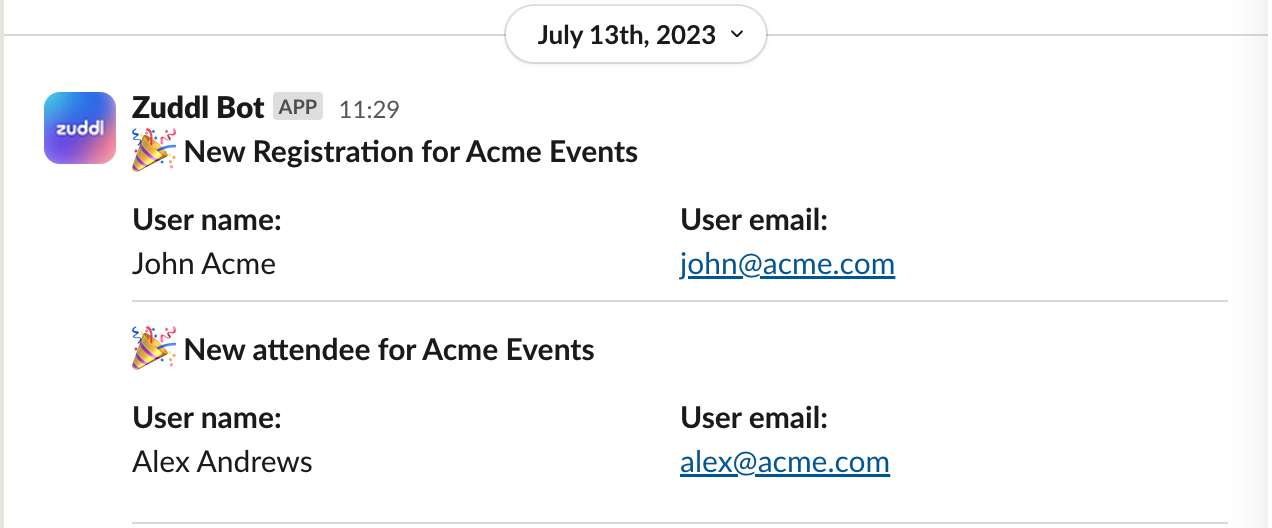The width and height of the screenshot is (1272, 528).
Task: Click party popper emoji beside New Registration
Action: 154,151
